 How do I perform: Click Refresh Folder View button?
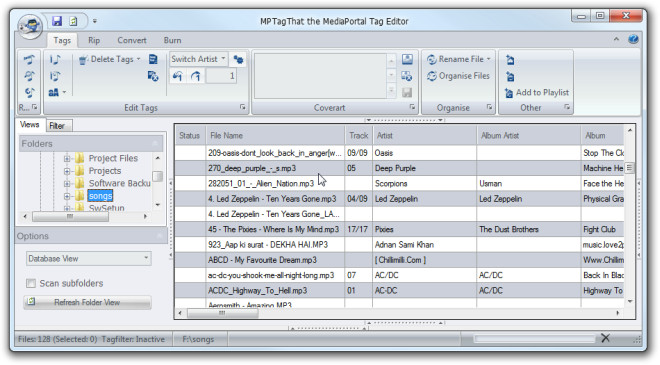coord(88,302)
